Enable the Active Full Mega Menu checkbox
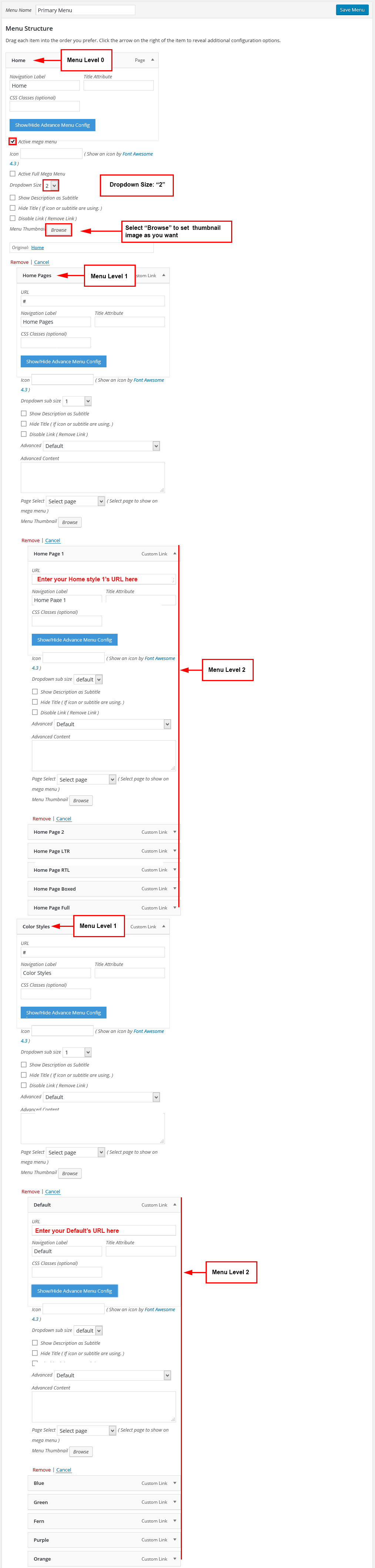This screenshot has height=1568, width=375. [13, 173]
